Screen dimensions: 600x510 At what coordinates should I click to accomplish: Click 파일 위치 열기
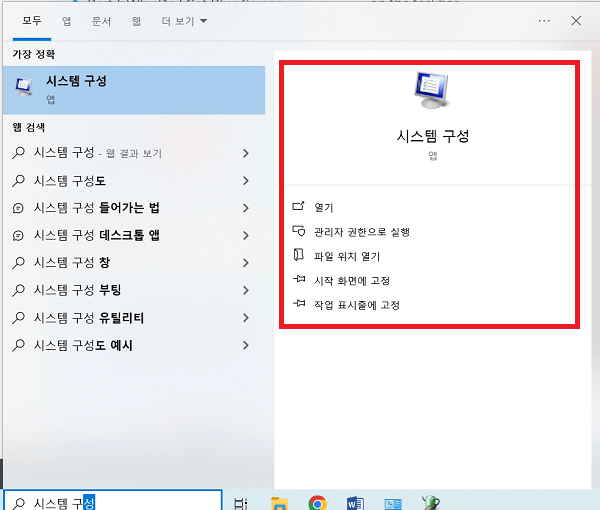point(347,256)
